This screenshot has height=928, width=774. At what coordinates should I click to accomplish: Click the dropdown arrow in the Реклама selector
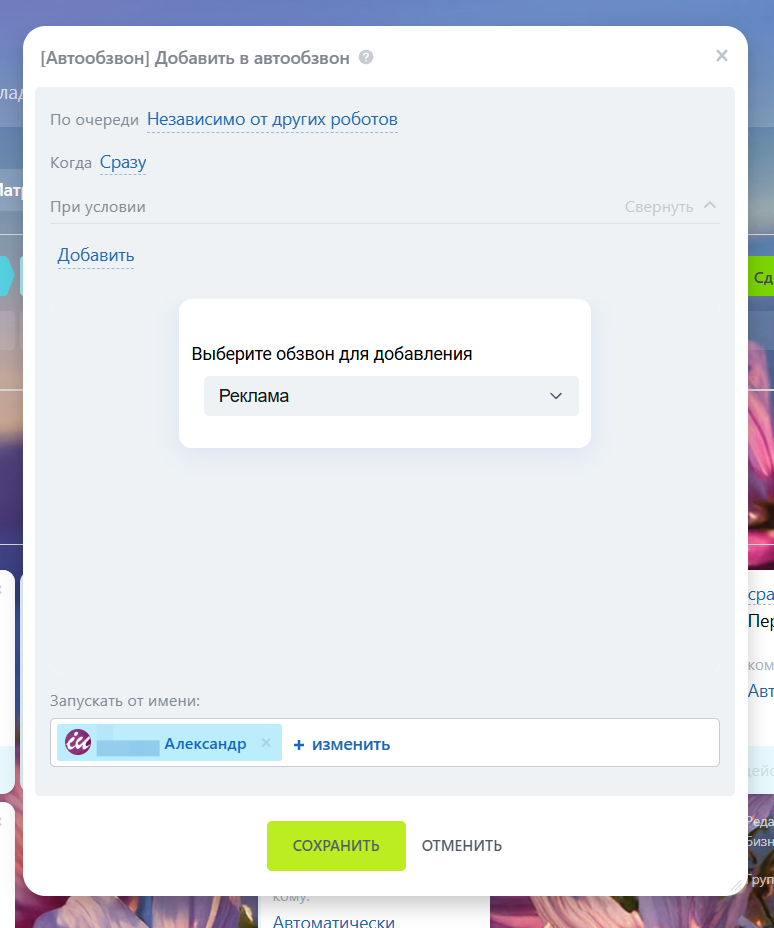(x=556, y=396)
